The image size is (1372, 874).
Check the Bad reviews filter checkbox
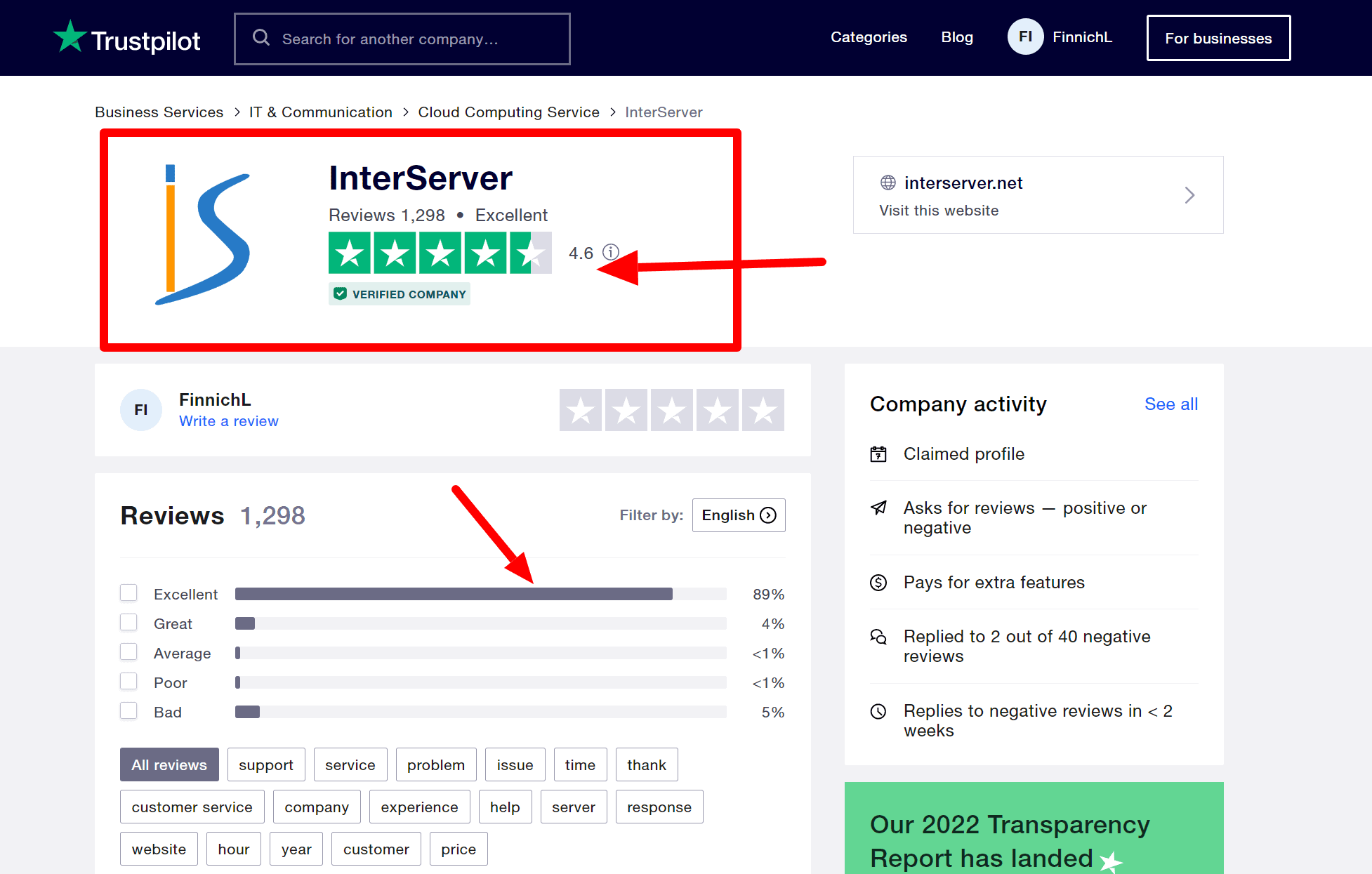128,710
